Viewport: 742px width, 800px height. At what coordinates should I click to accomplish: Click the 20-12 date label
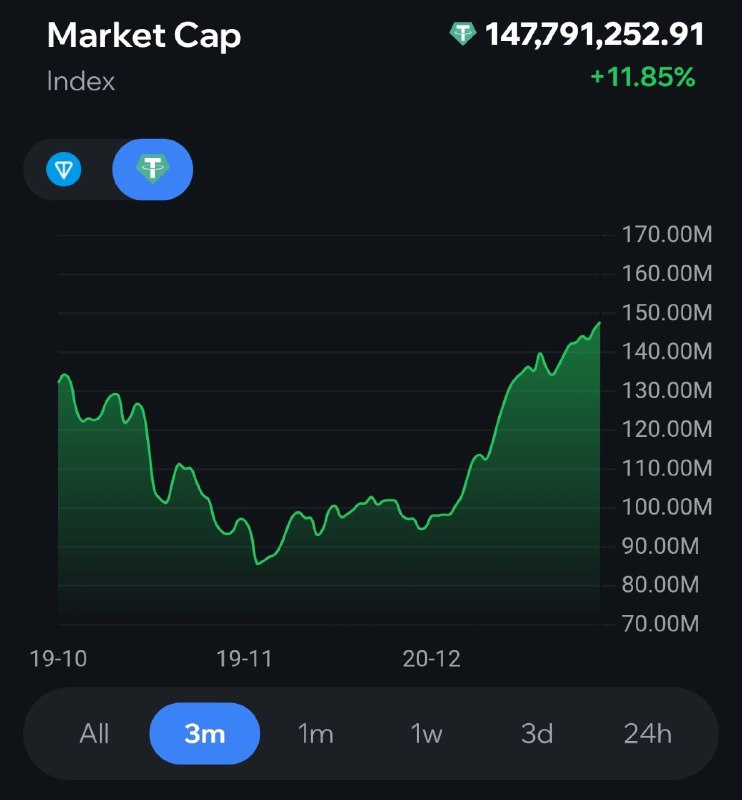[x=431, y=658]
